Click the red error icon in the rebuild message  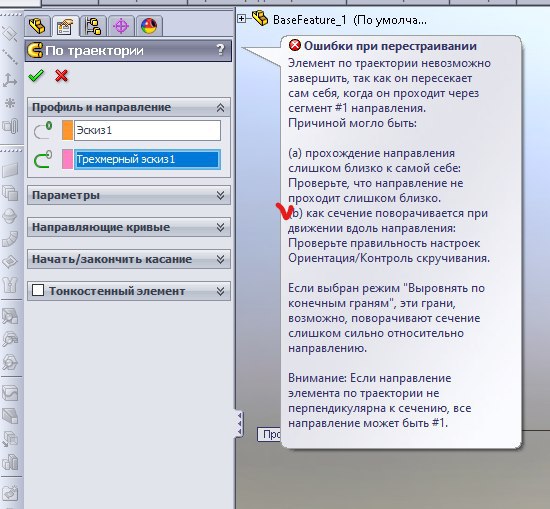coord(295,45)
